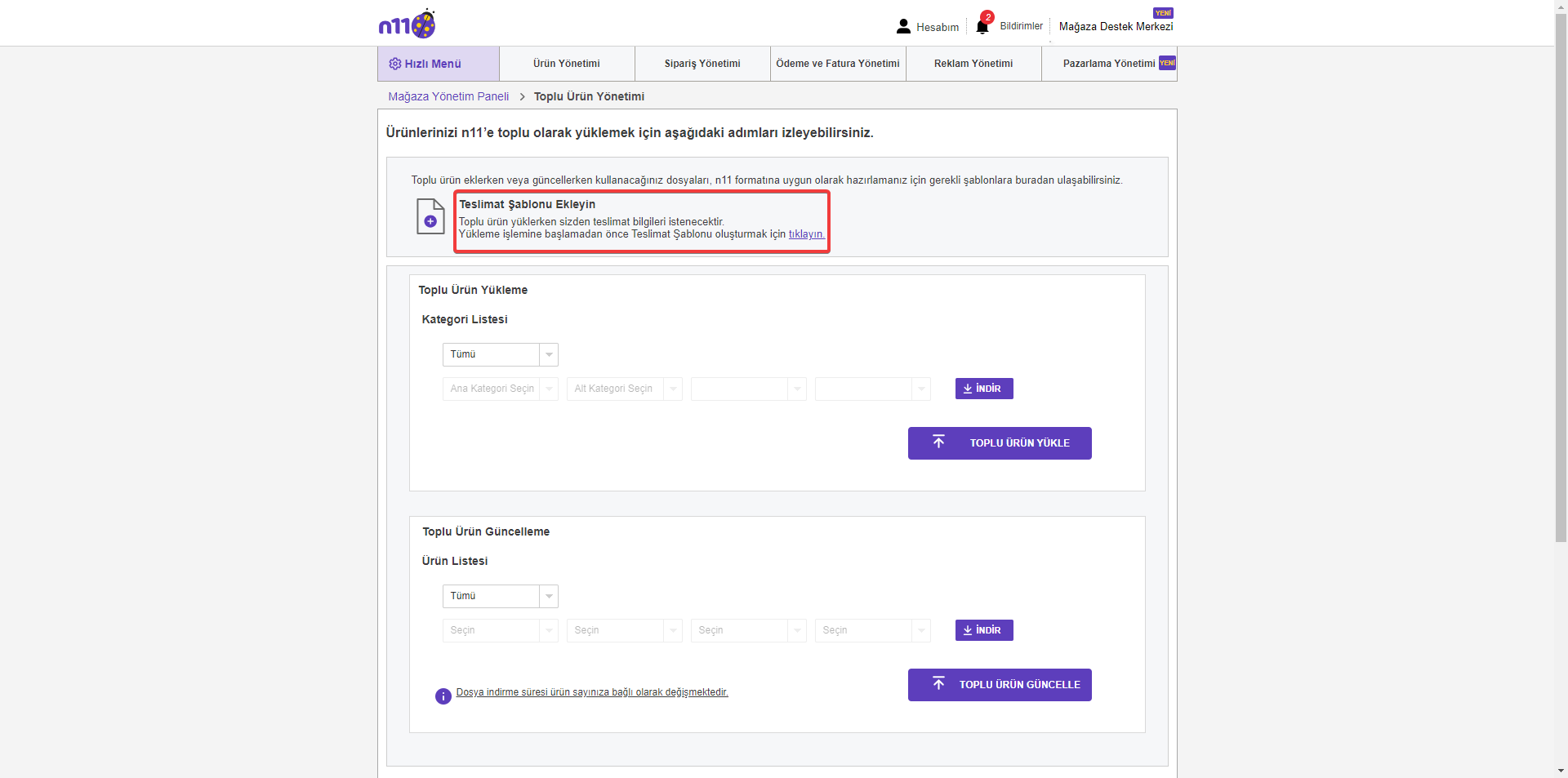Open Reklam Yönetimi menu

(x=973, y=64)
